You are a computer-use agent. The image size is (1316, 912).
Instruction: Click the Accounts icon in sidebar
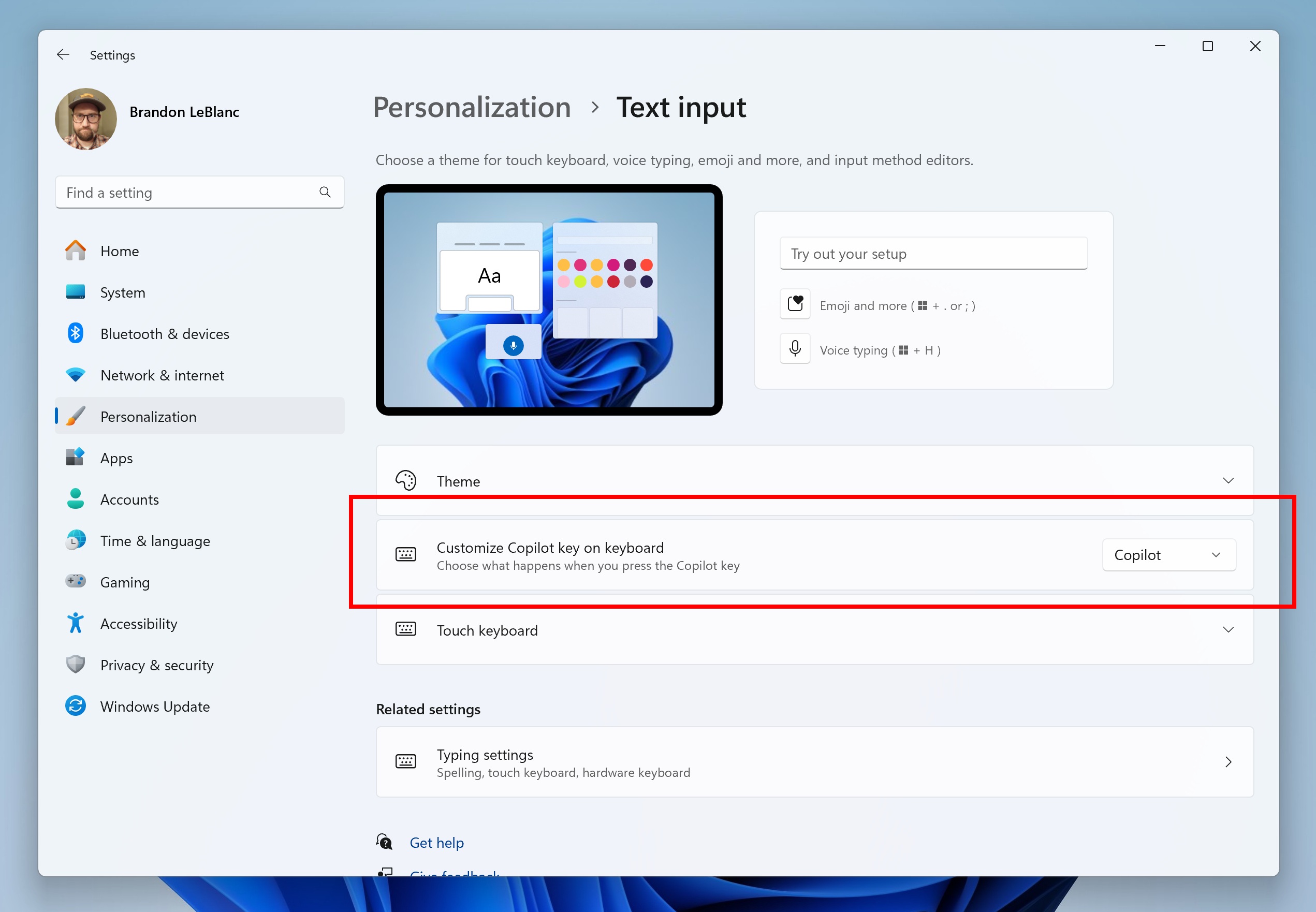tap(76, 499)
